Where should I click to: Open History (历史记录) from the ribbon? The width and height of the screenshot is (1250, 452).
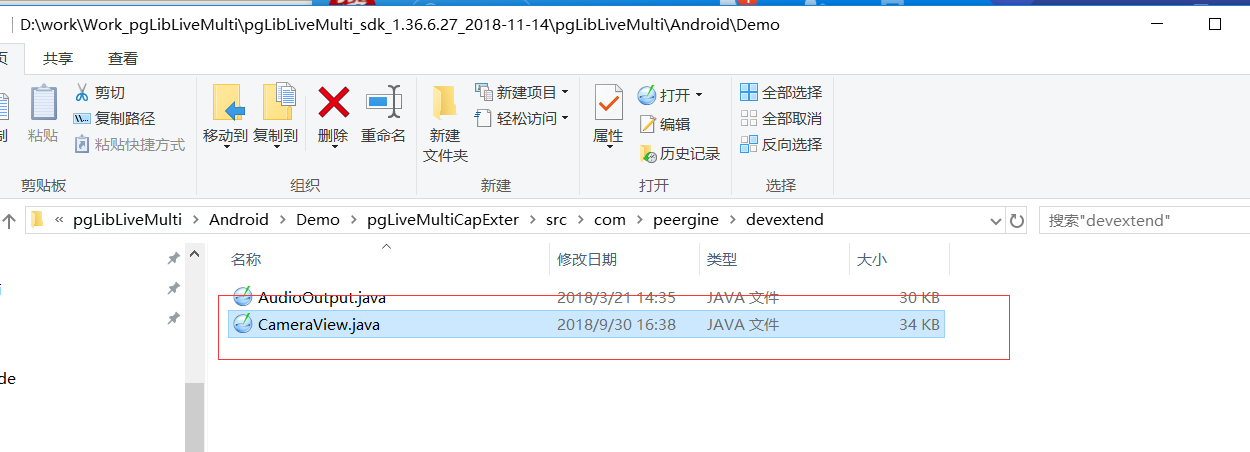click(679, 154)
